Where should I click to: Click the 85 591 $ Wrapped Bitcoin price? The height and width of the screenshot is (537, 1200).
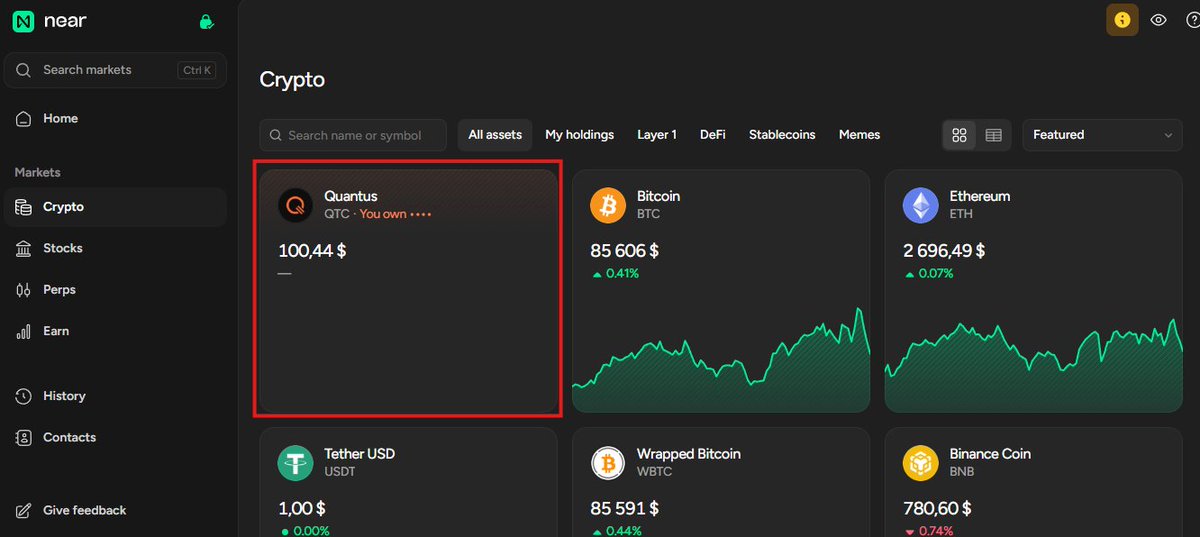coord(623,508)
